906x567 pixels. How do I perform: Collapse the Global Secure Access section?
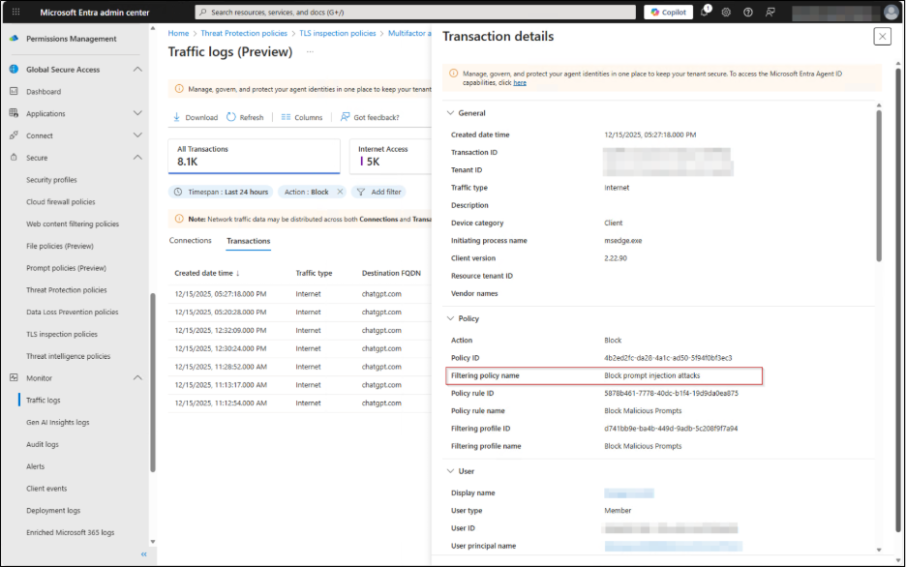pyautogui.click(x=138, y=69)
